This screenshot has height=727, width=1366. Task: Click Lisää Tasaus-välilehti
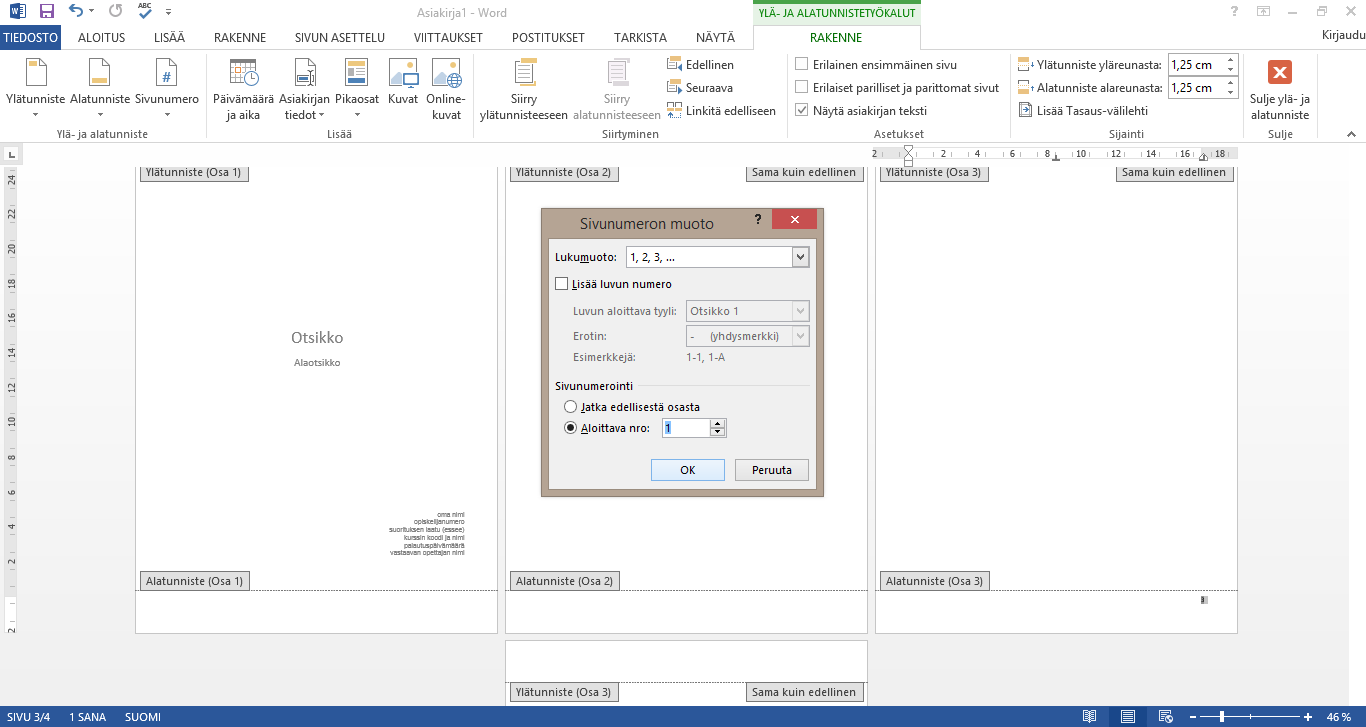click(1084, 111)
